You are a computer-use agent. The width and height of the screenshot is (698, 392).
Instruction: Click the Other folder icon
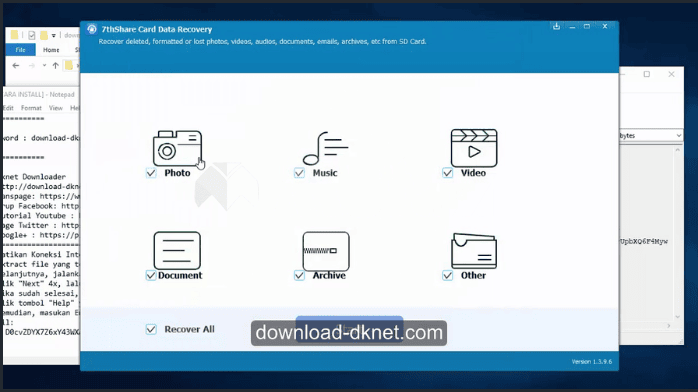(474, 251)
